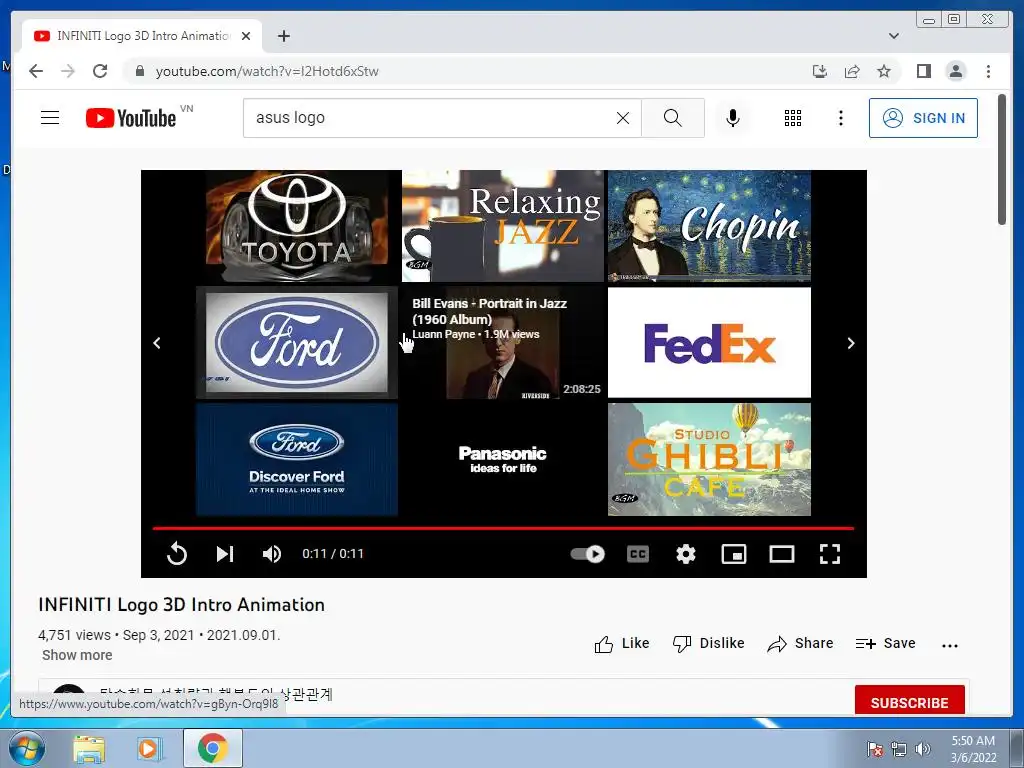Open the network tray icon
This screenshot has width=1024, height=768.
click(x=899, y=749)
